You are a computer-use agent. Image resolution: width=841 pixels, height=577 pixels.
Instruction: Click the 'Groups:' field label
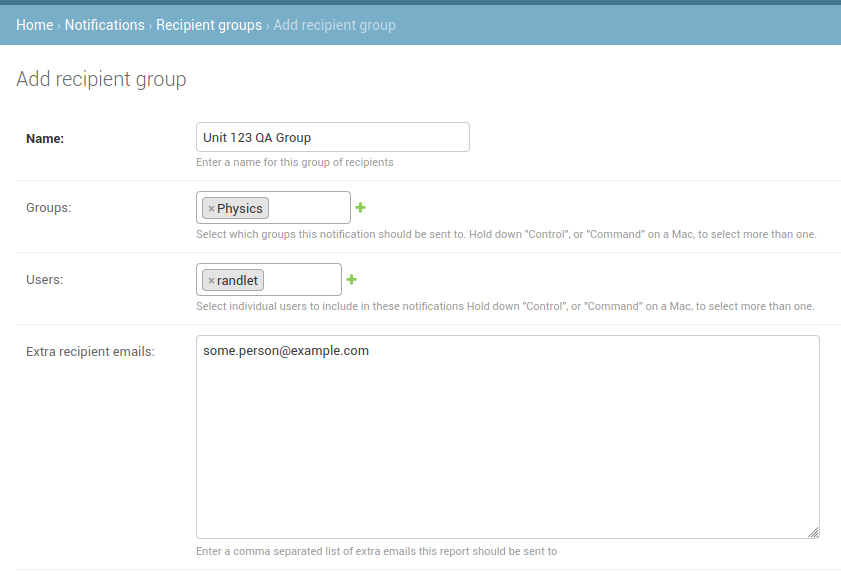[x=49, y=208]
